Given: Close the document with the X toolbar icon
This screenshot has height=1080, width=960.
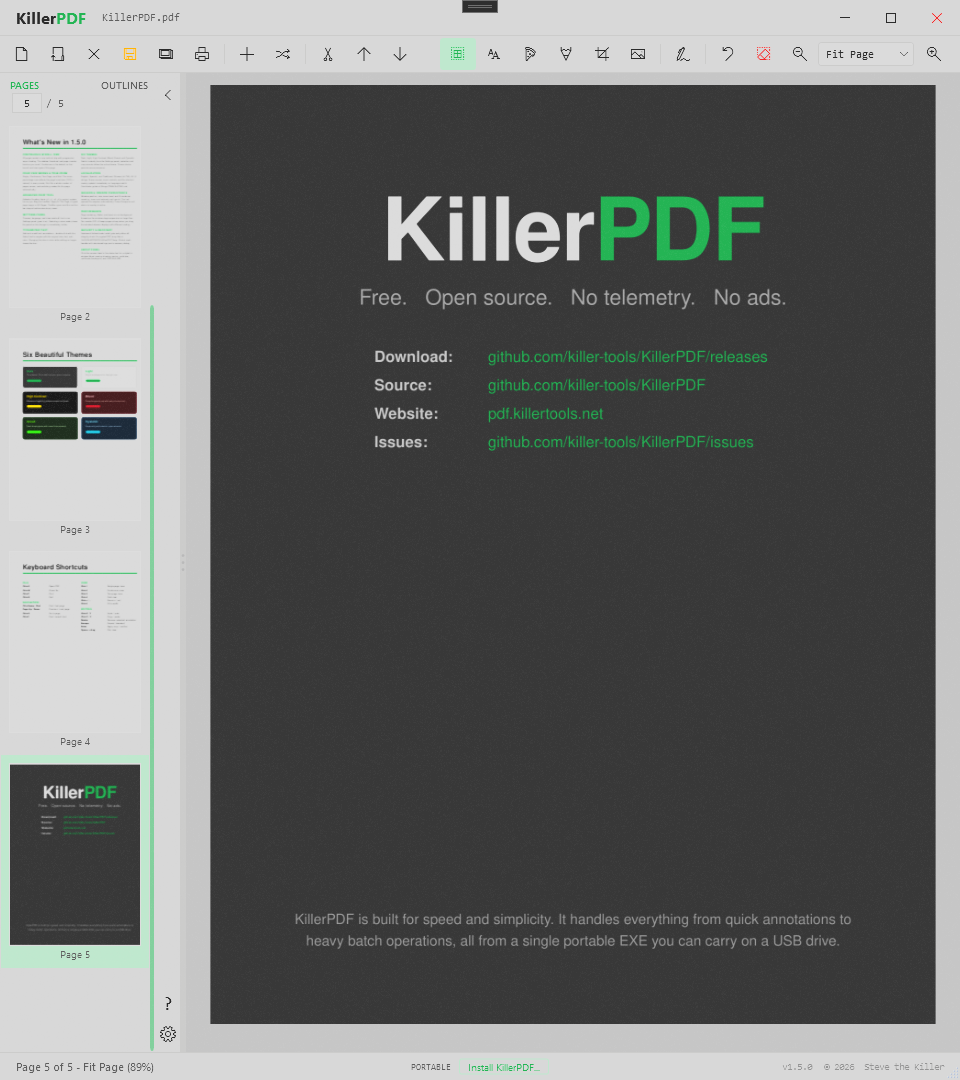Looking at the screenshot, I should coord(94,54).
